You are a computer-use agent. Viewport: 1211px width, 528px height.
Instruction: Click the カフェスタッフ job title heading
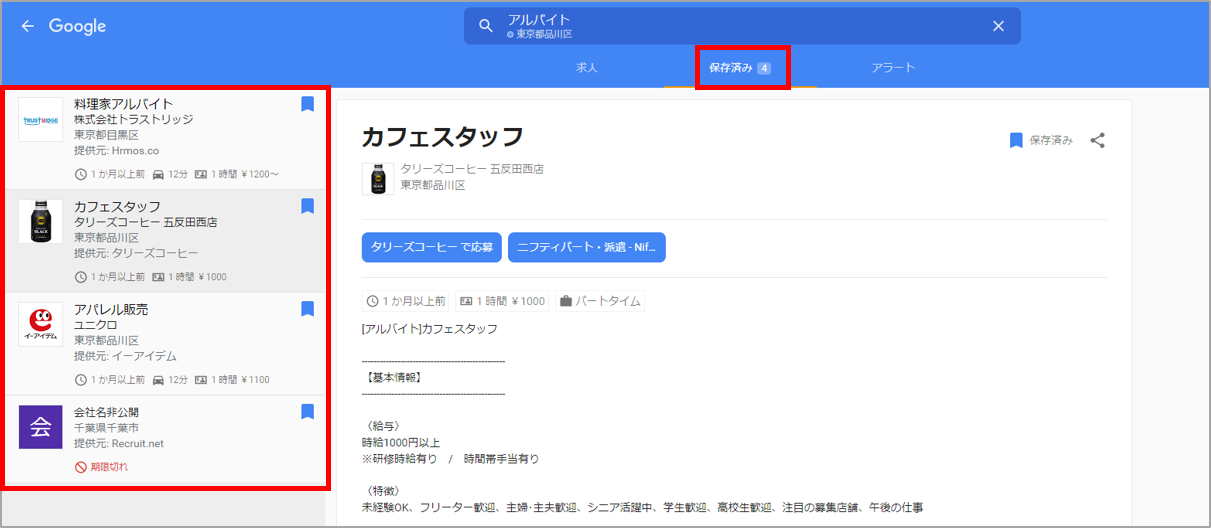coord(443,137)
